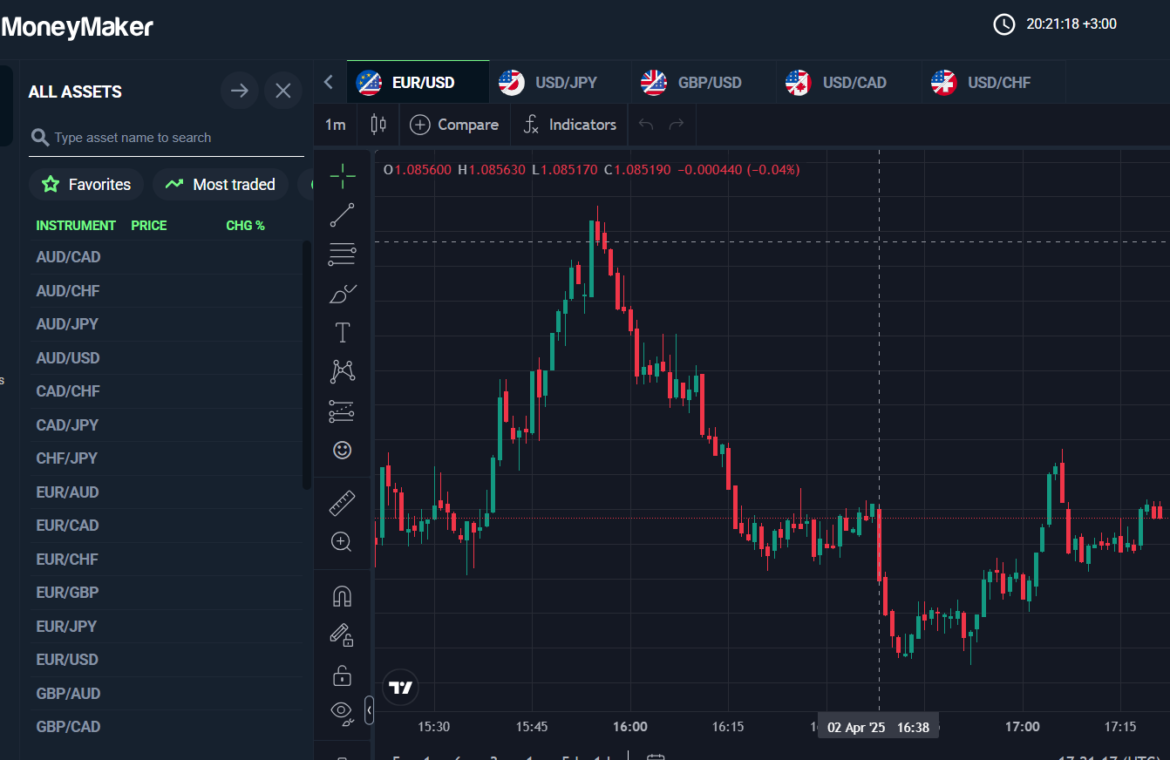Select EUR/USD from the asset list
The width and height of the screenshot is (1170, 760).
click(166, 660)
